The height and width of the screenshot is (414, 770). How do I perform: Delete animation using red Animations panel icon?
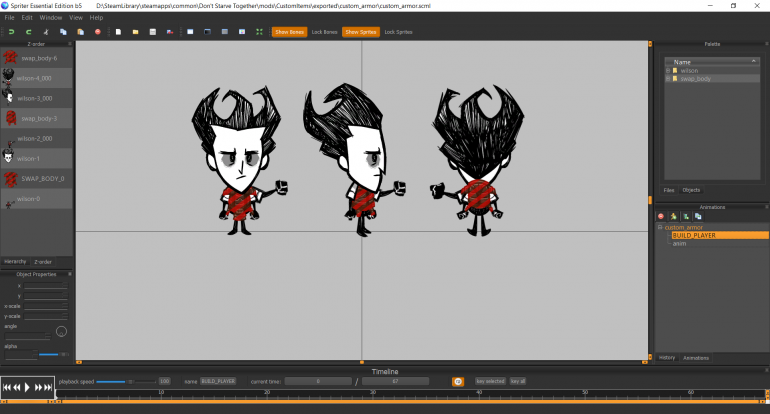click(x=661, y=216)
